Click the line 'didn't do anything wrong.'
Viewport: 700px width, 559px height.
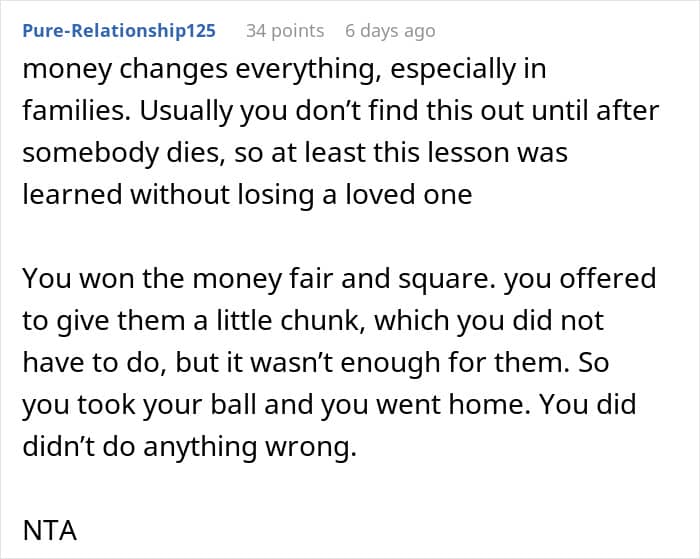click(x=189, y=447)
